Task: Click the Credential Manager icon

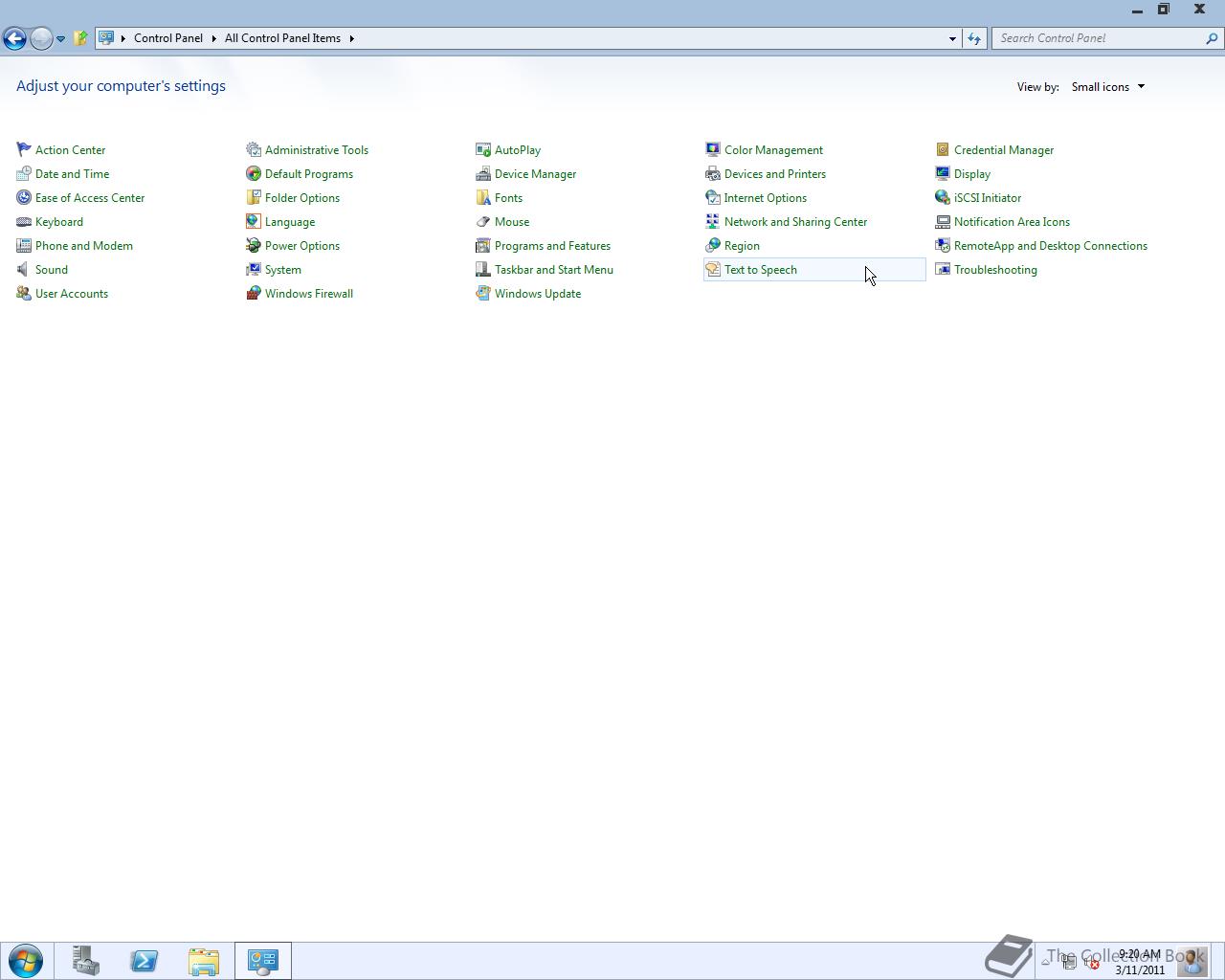Action: 943,149
